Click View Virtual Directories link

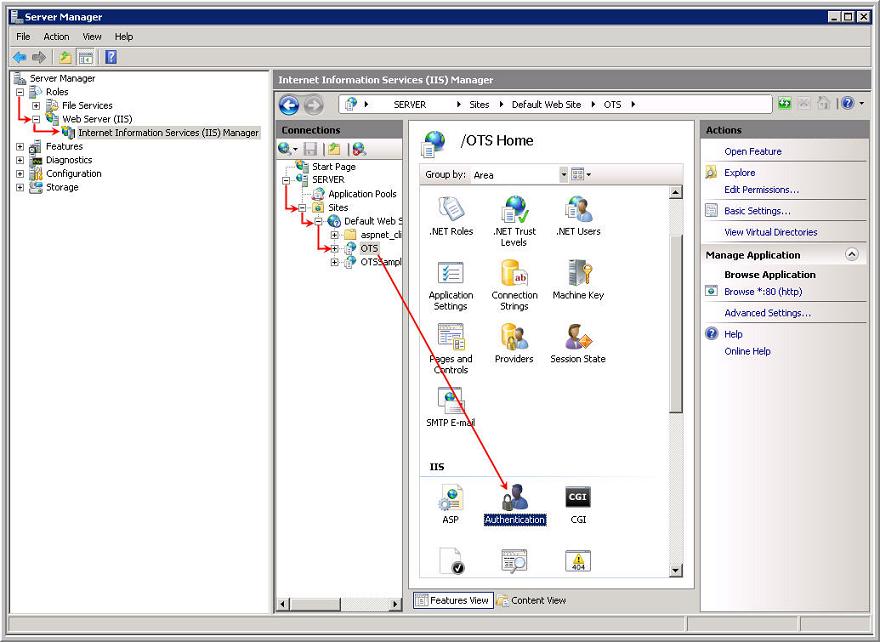click(771, 232)
